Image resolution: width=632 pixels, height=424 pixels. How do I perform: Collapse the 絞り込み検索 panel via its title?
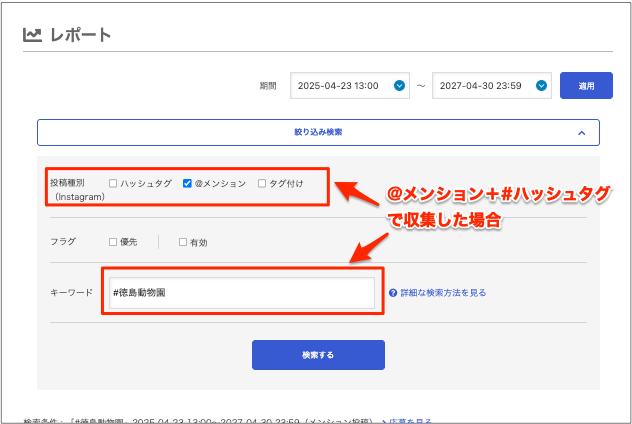pos(318,132)
